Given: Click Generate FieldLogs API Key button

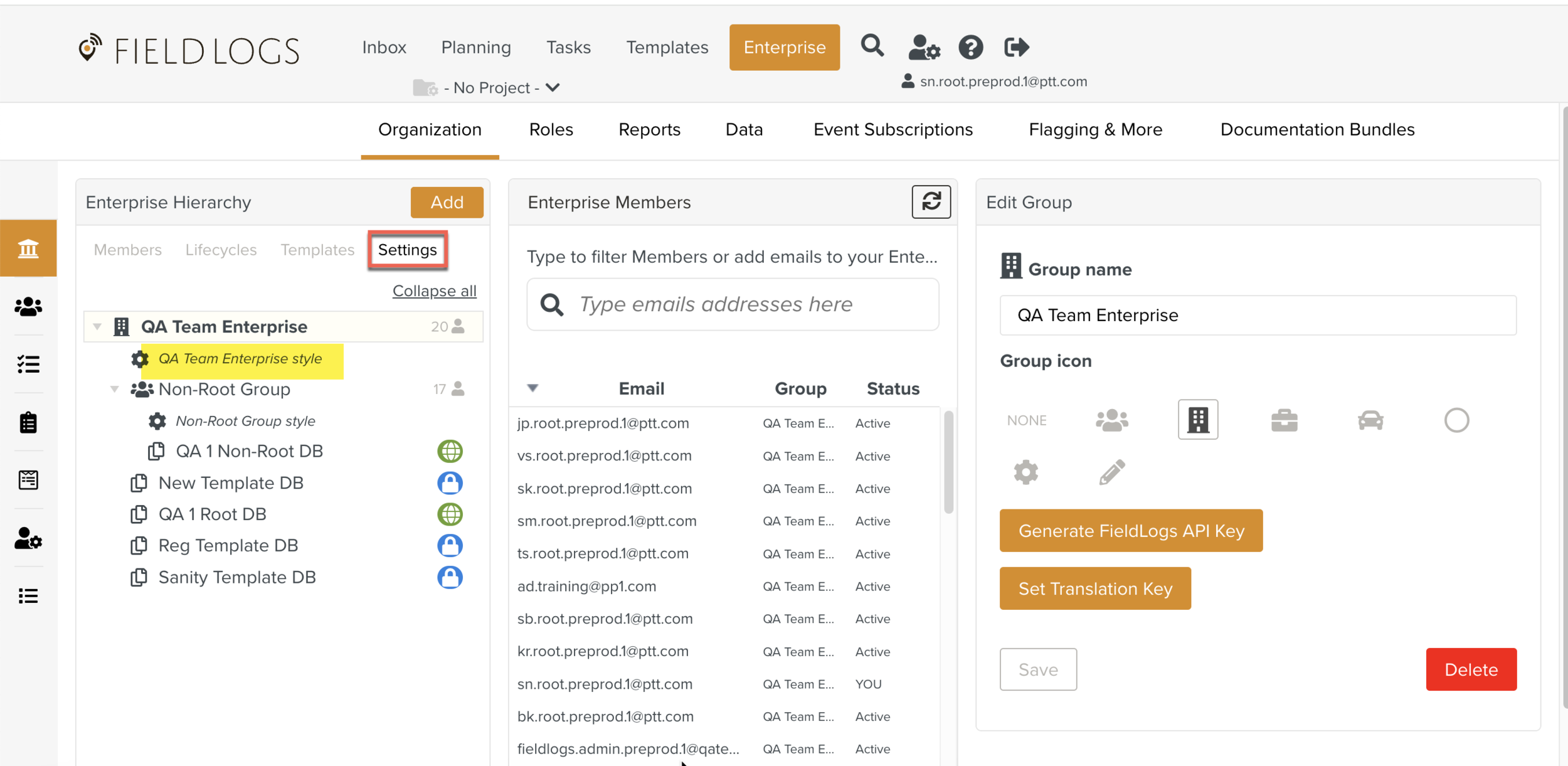Looking at the screenshot, I should pos(1130,531).
